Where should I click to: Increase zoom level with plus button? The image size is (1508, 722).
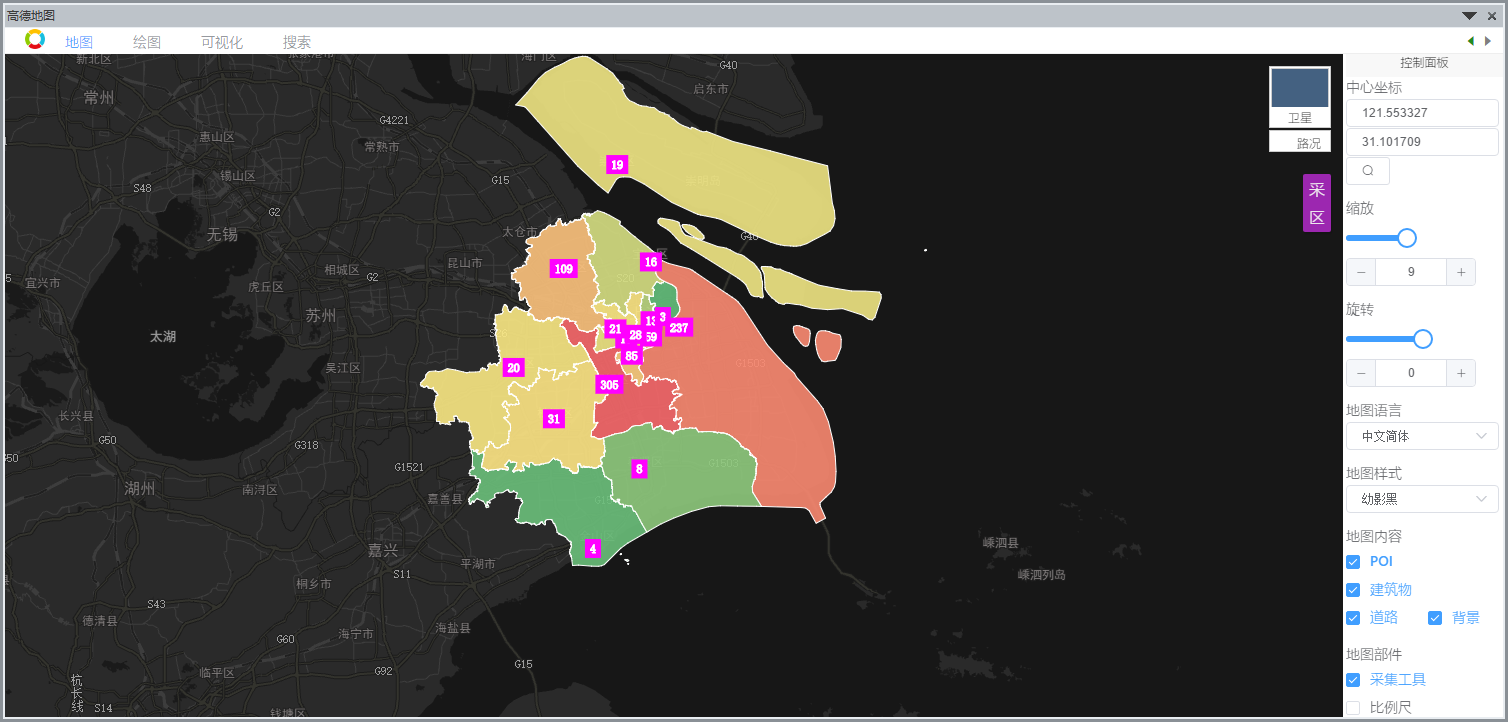[x=1461, y=272]
